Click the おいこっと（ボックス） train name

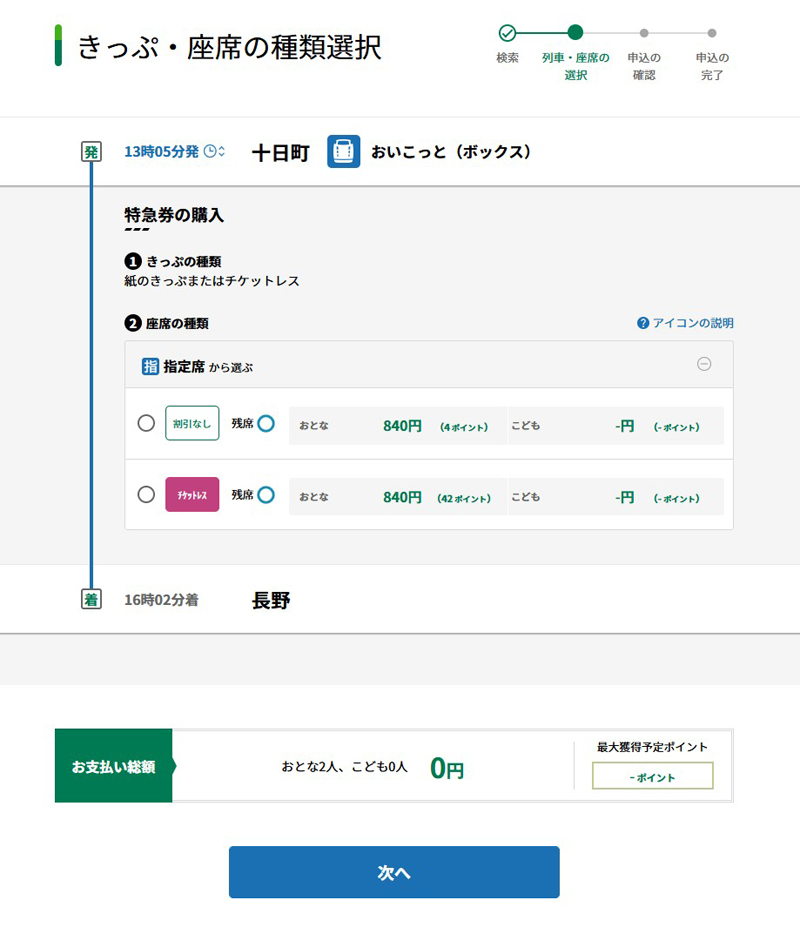pos(451,152)
